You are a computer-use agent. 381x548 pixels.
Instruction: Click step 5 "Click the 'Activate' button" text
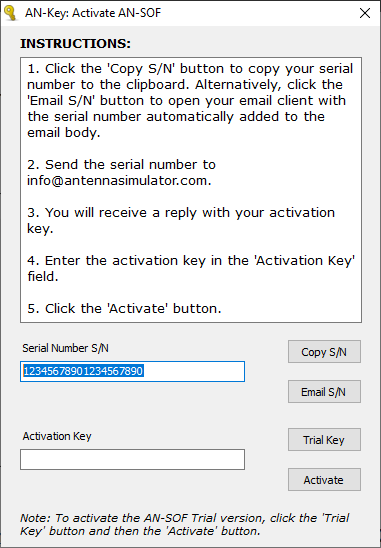pyautogui.click(x=124, y=309)
